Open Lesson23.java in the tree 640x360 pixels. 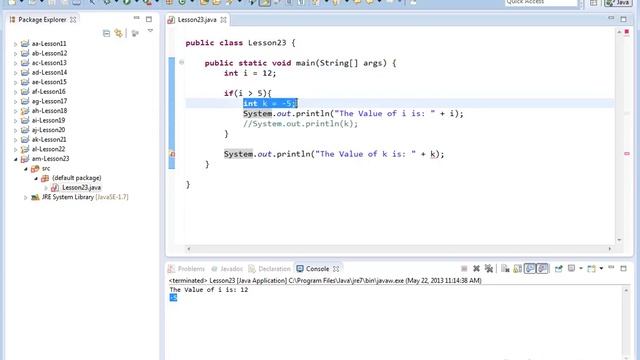(81, 188)
